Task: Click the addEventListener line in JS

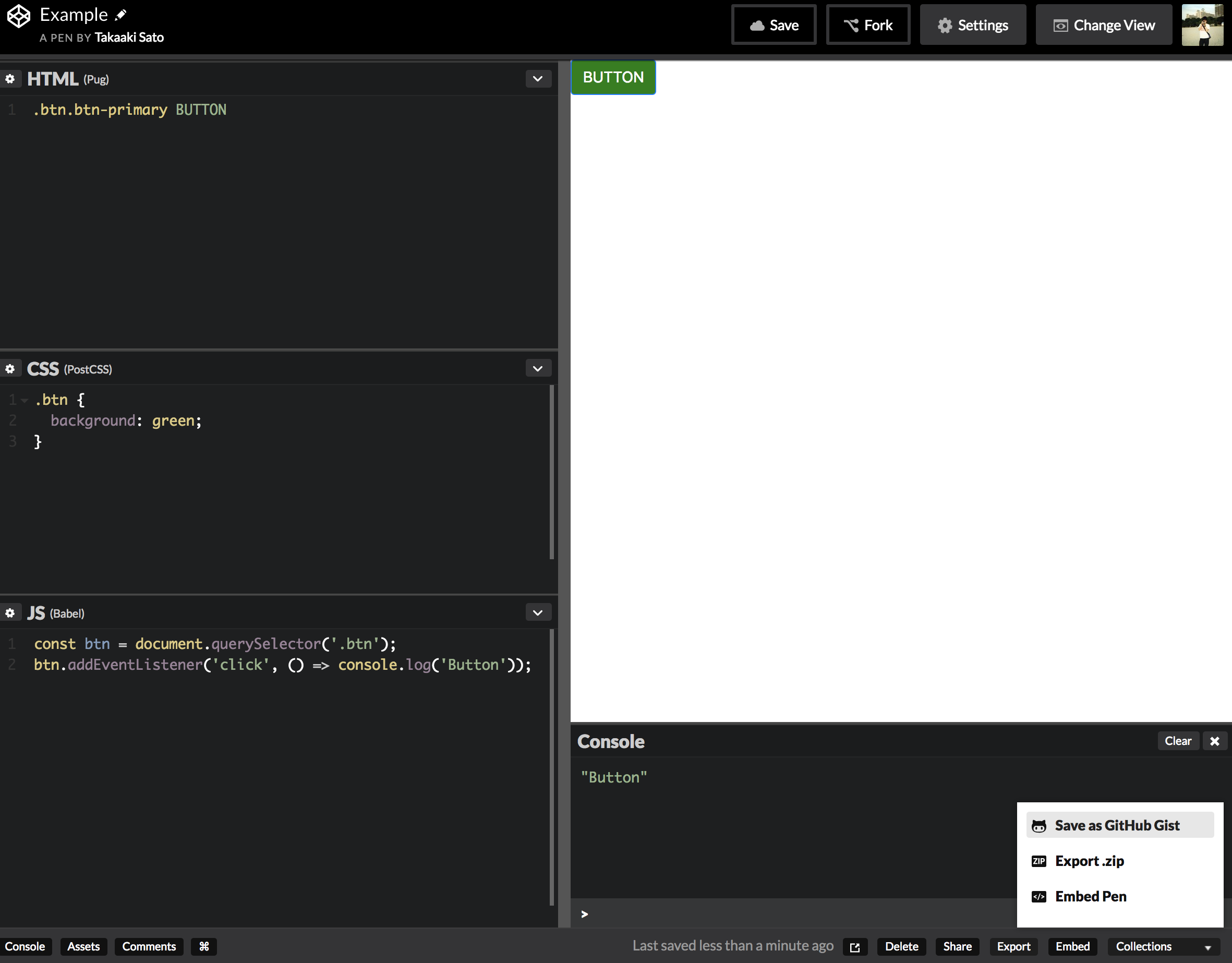Action: tap(283, 665)
